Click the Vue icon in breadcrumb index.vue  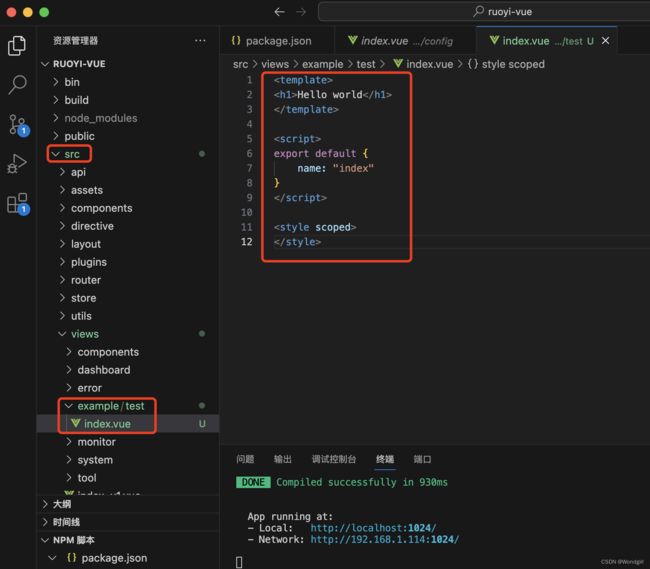(x=398, y=63)
